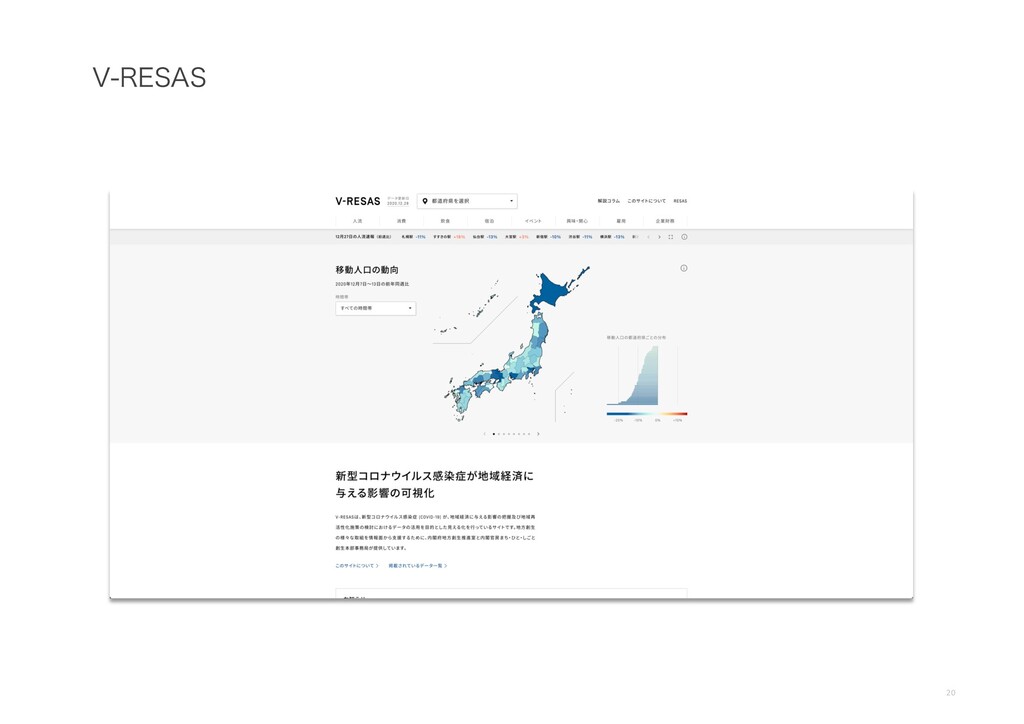Click the info icon on ticker bar
Screen dimensions: 1024x724
pyautogui.click(x=684, y=237)
